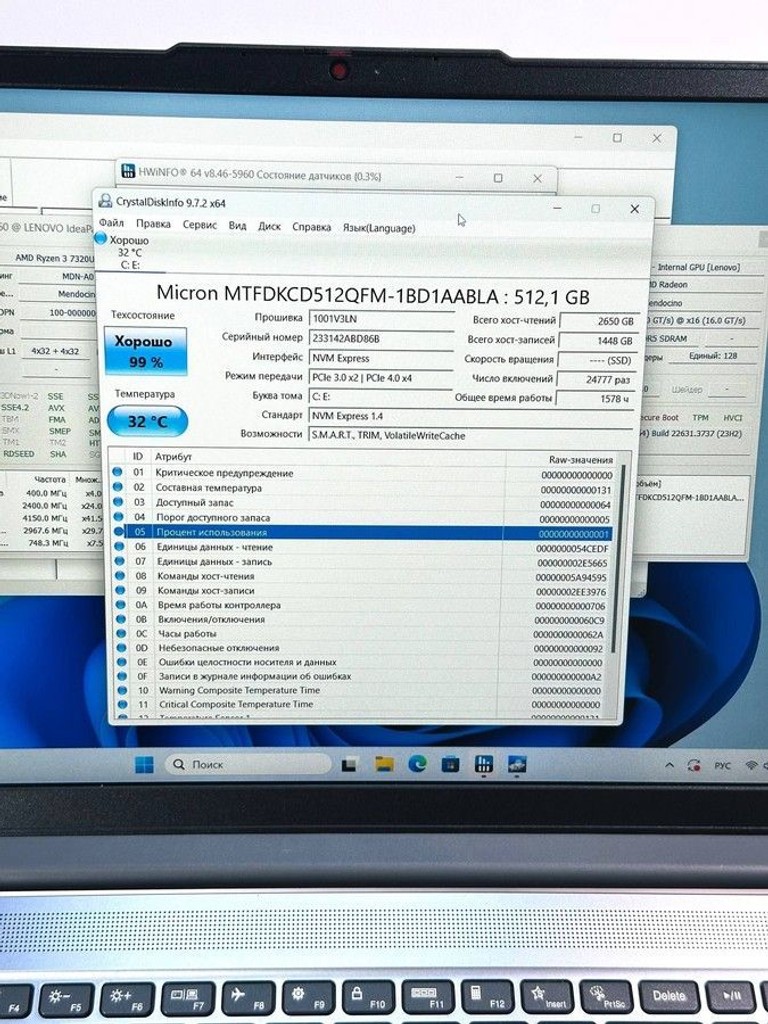Switch to CrystalDiskInfo taskbar icon
This screenshot has width=768, height=1024.
point(517,764)
